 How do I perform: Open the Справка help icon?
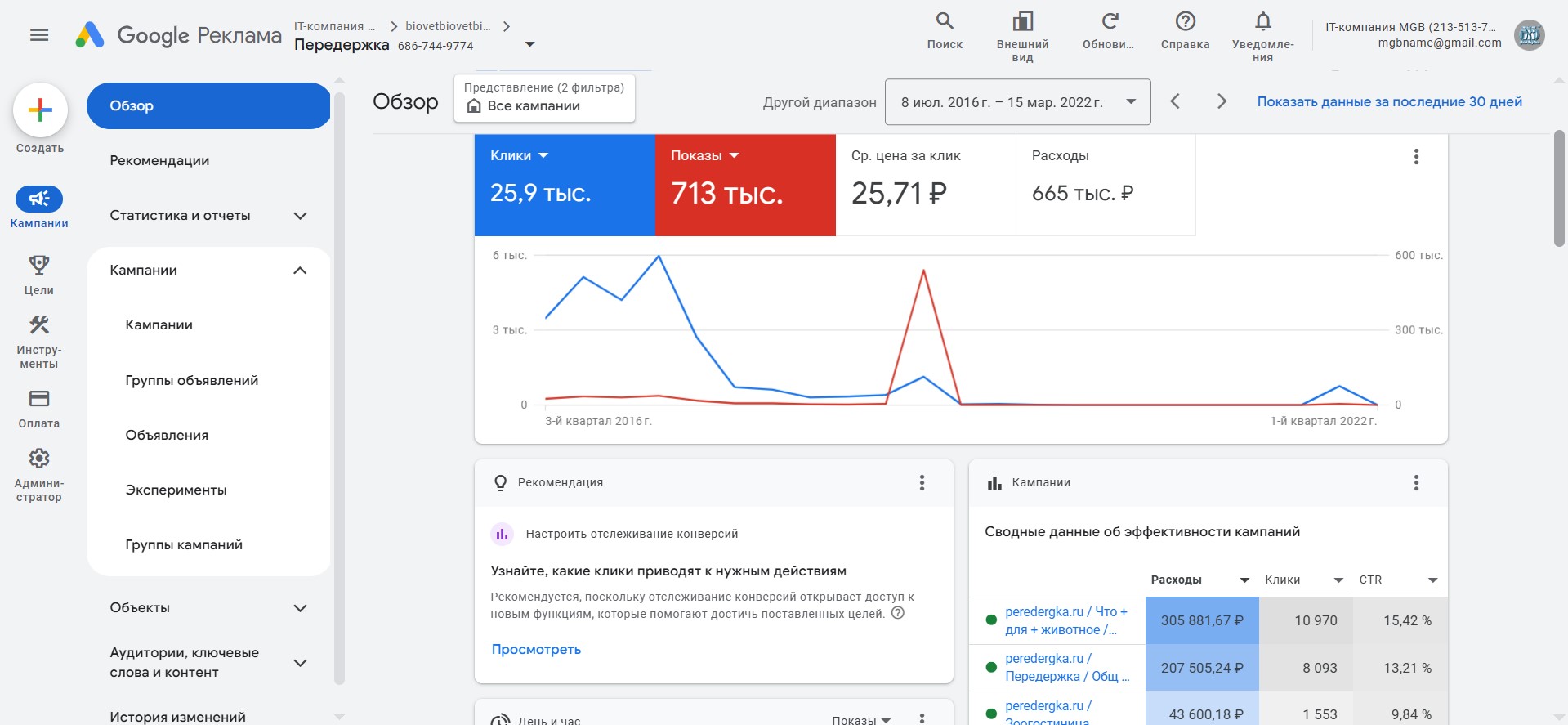pos(1186,21)
